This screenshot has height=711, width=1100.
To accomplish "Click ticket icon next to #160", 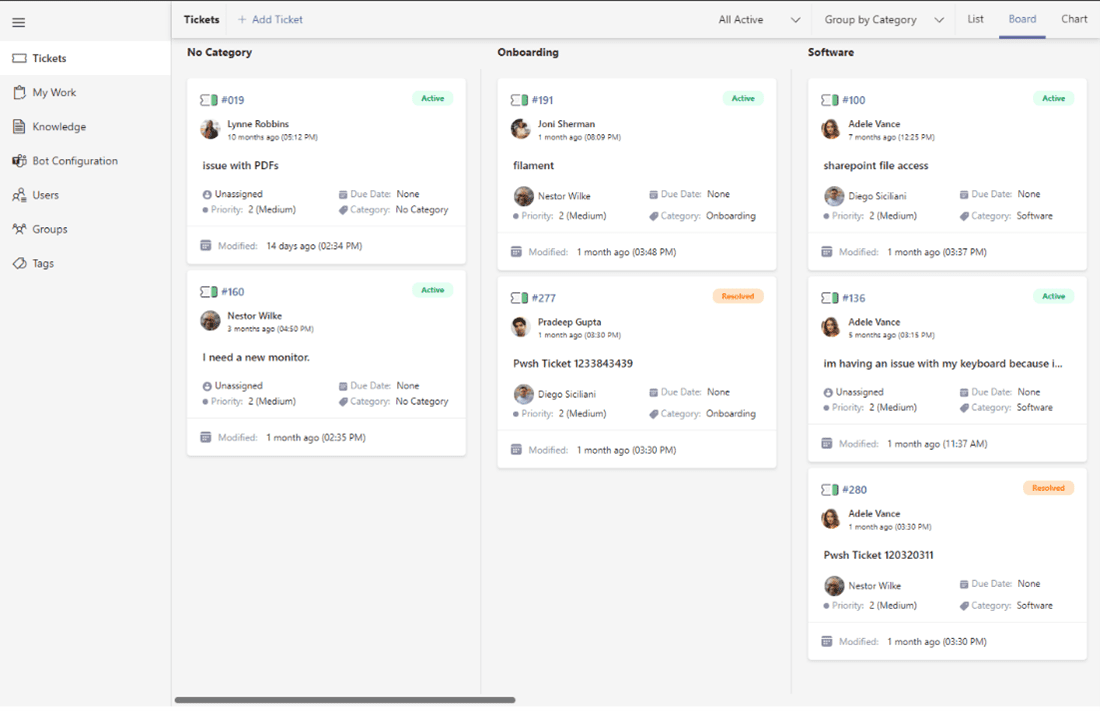I will 208,291.
